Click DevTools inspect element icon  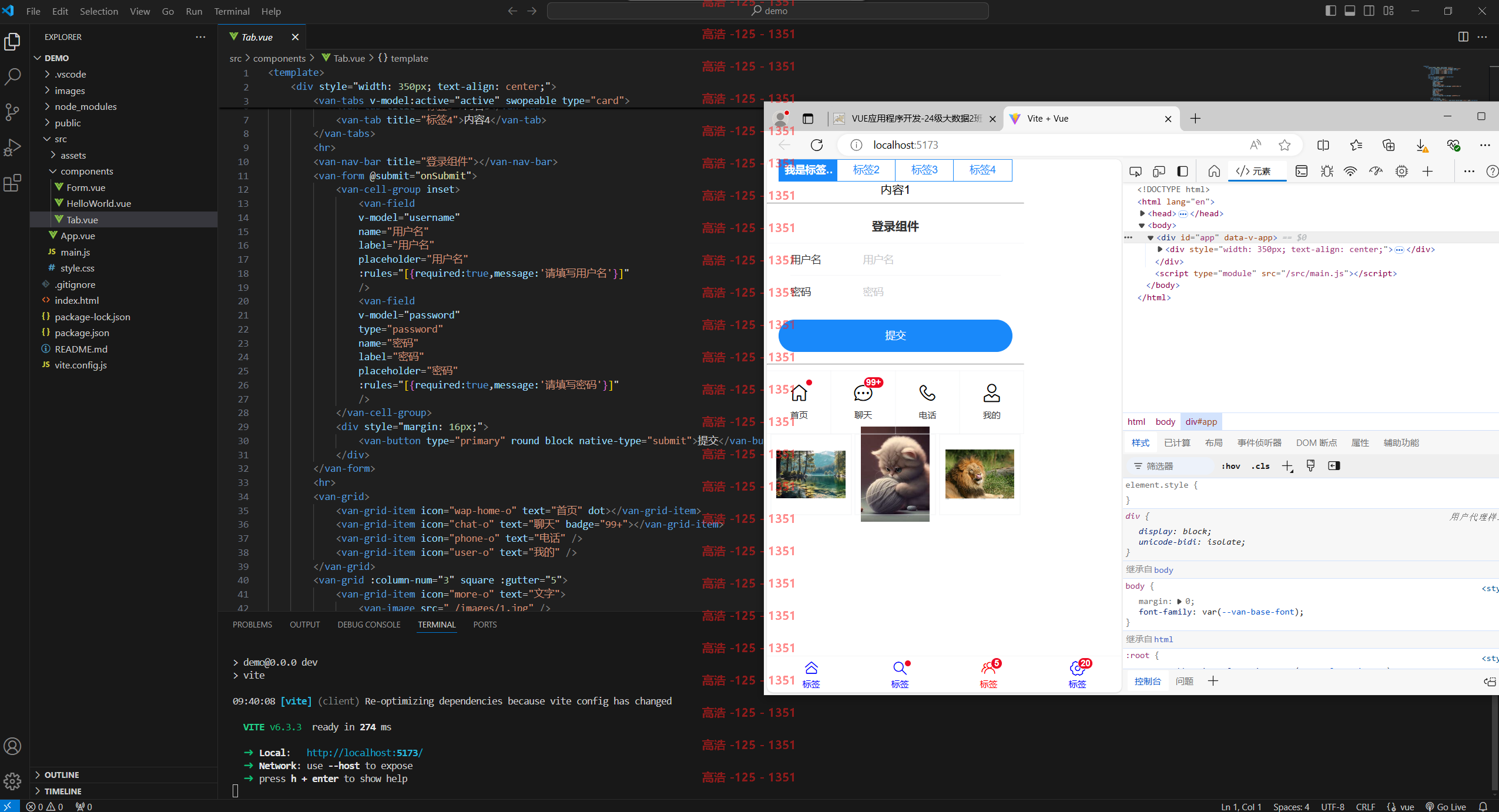pos(1135,171)
